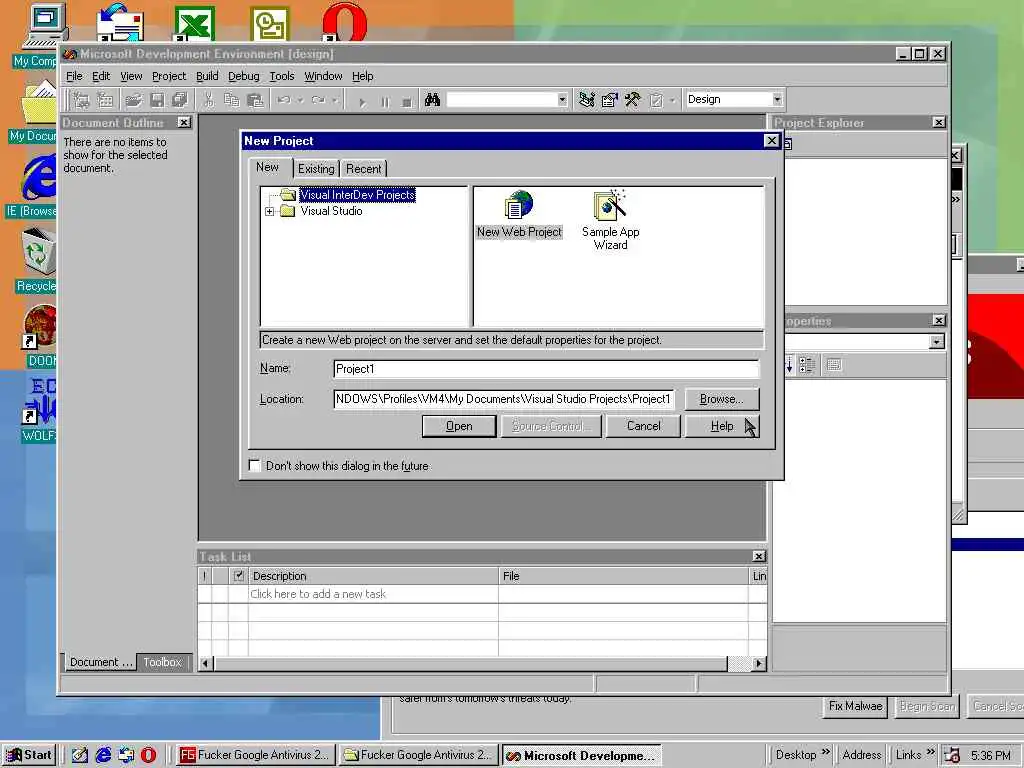
Task: Click the Task List toolbar icon
Action: tap(656, 100)
